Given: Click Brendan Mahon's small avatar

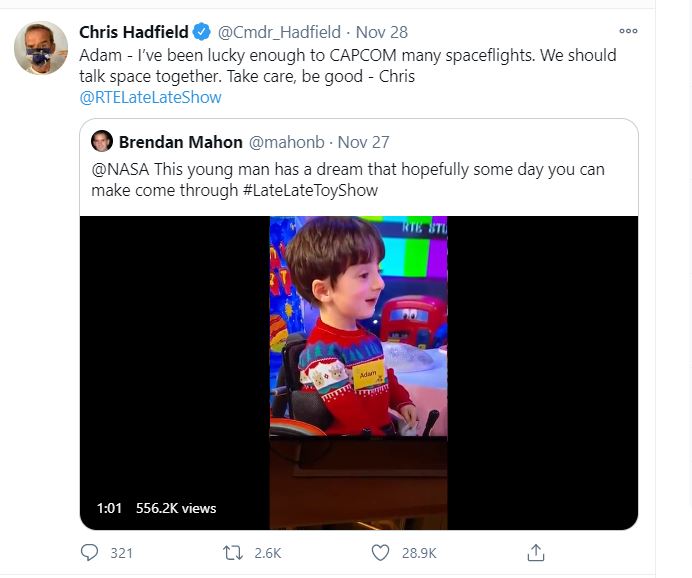Looking at the screenshot, I should 101,141.
